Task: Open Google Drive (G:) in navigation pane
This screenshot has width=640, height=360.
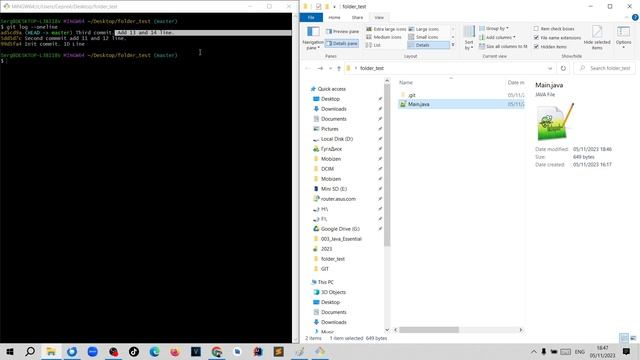Action: (x=340, y=229)
